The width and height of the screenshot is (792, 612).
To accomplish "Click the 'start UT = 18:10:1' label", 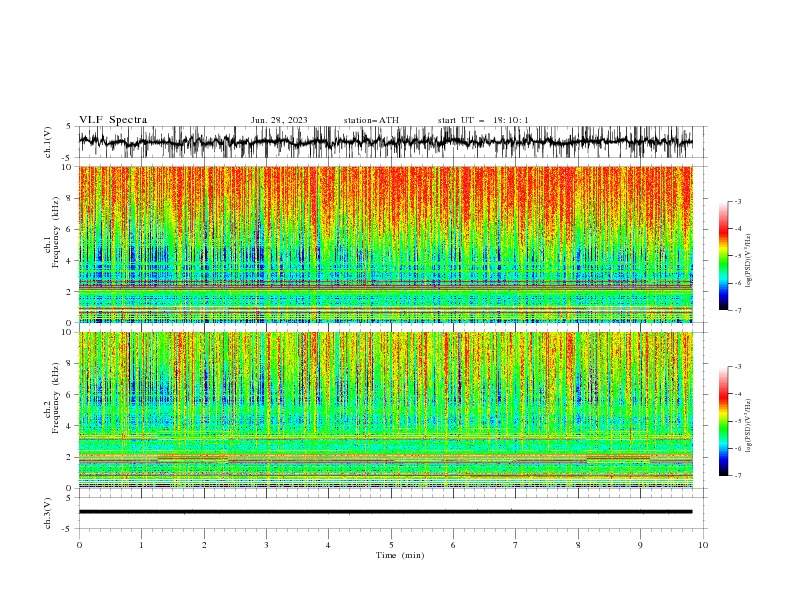I will click(x=483, y=120).
